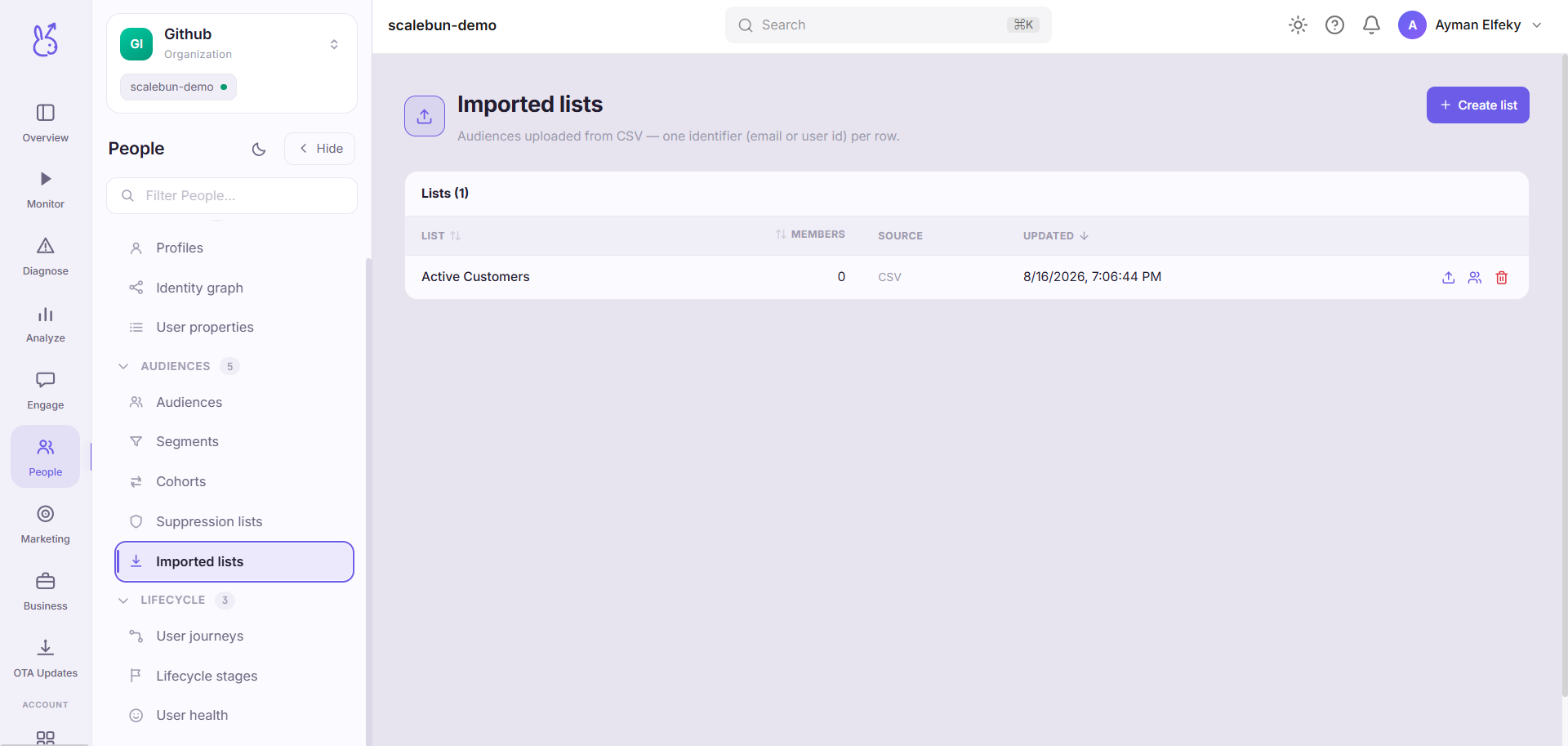Open the Analyze section
1568x746 pixels.
pyautogui.click(x=46, y=324)
